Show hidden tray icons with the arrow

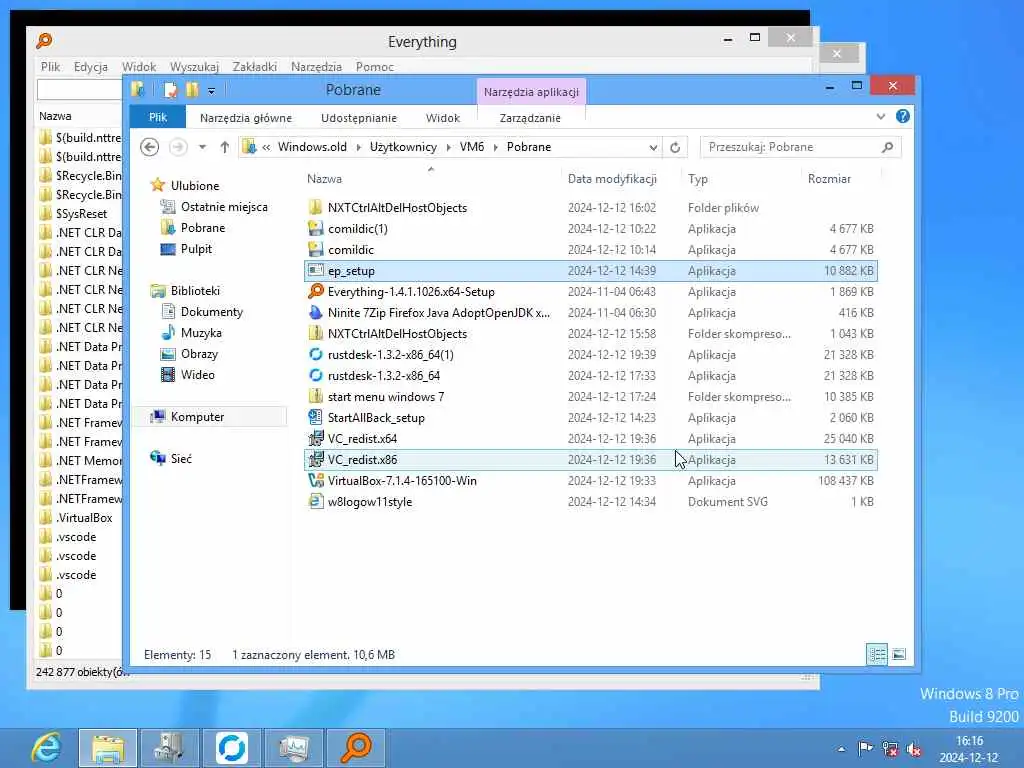coord(841,749)
